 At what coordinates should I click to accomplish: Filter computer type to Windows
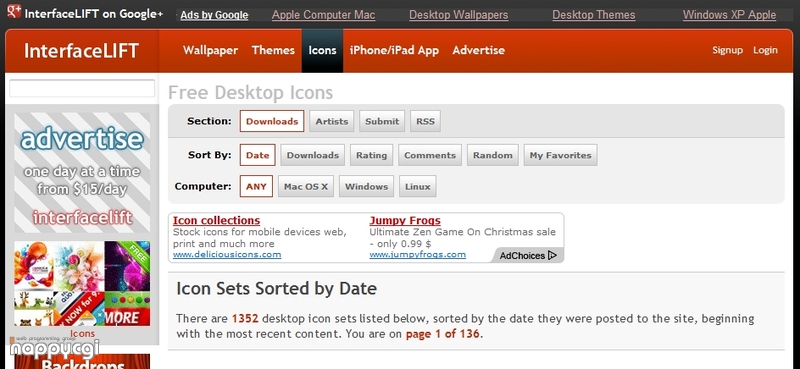(367, 186)
